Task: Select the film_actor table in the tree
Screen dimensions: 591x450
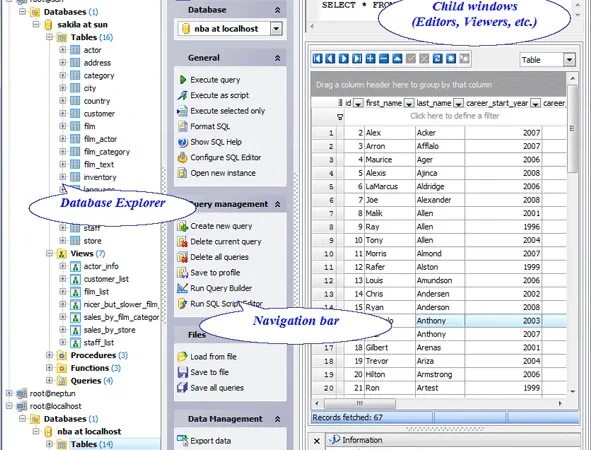Action: [x=100, y=139]
